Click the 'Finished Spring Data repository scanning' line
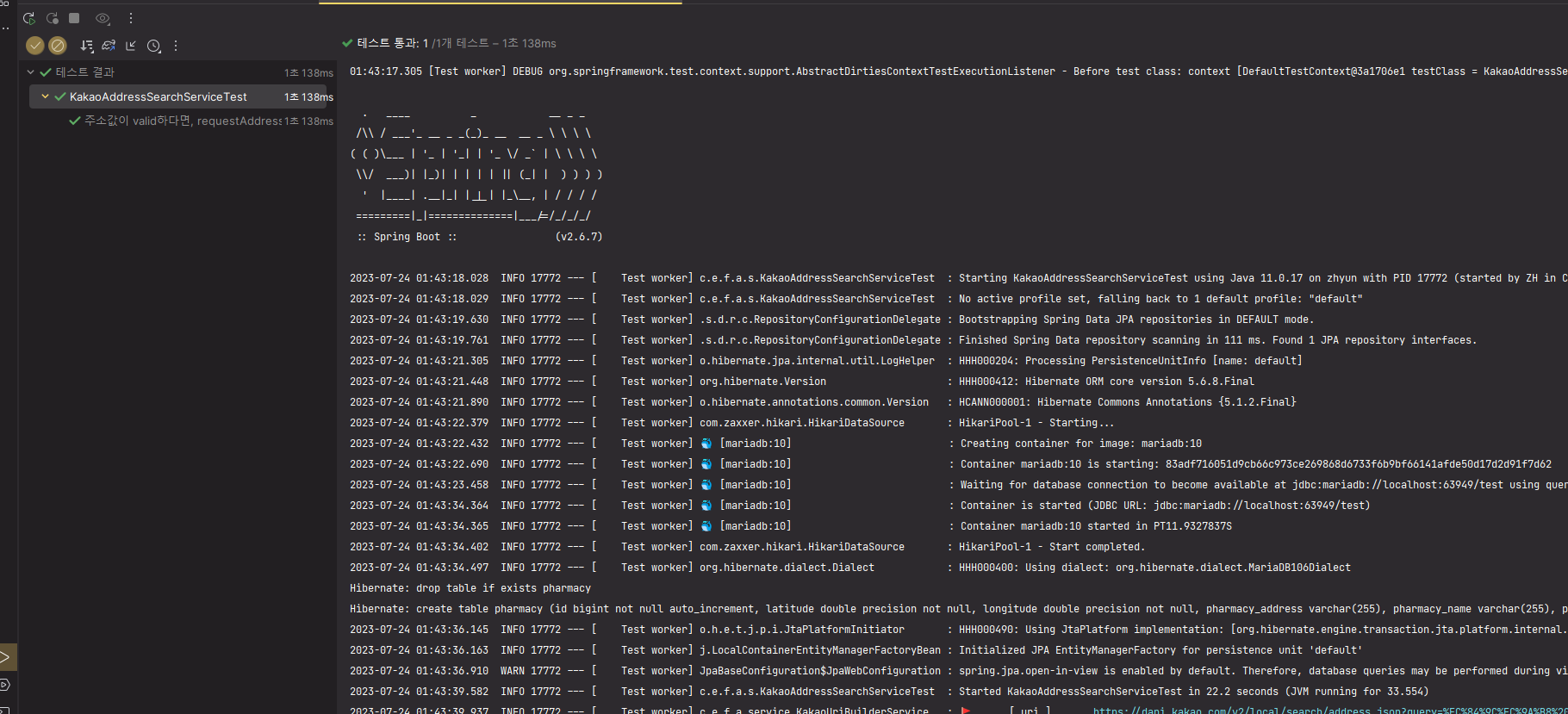This screenshot has height=714, width=1568. pyautogui.click(x=913, y=340)
